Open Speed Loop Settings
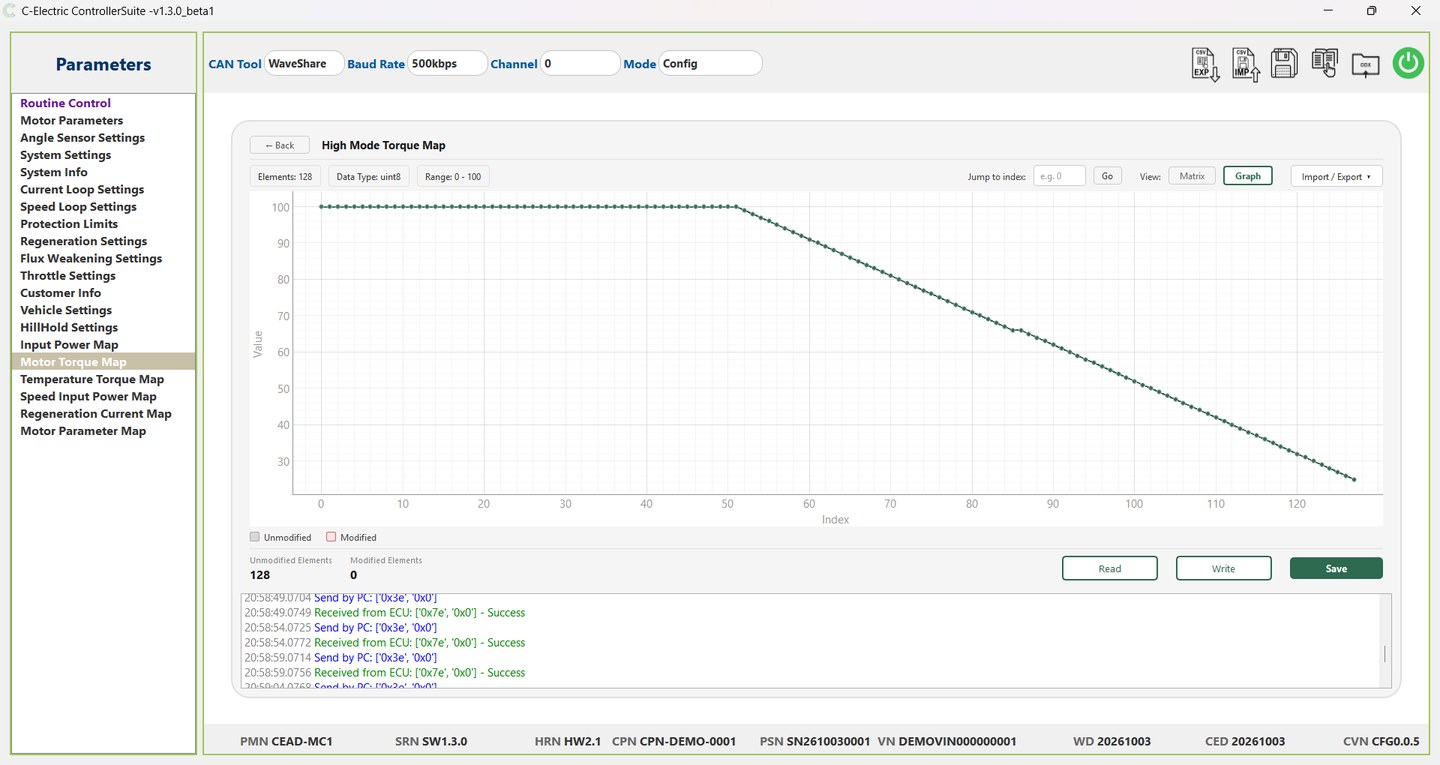1440x765 pixels. 79,207
